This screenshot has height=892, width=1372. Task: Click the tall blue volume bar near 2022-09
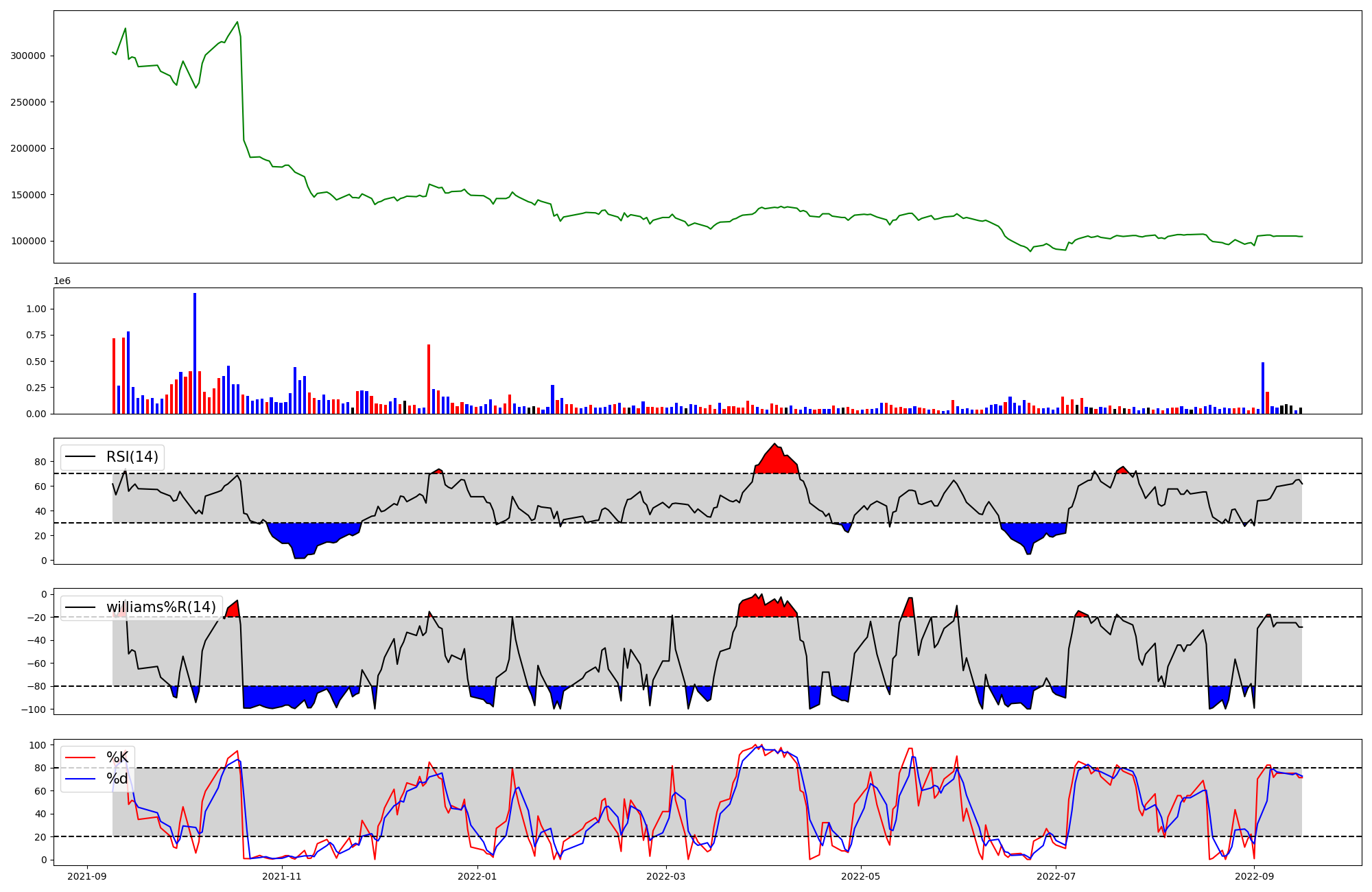1263,388
